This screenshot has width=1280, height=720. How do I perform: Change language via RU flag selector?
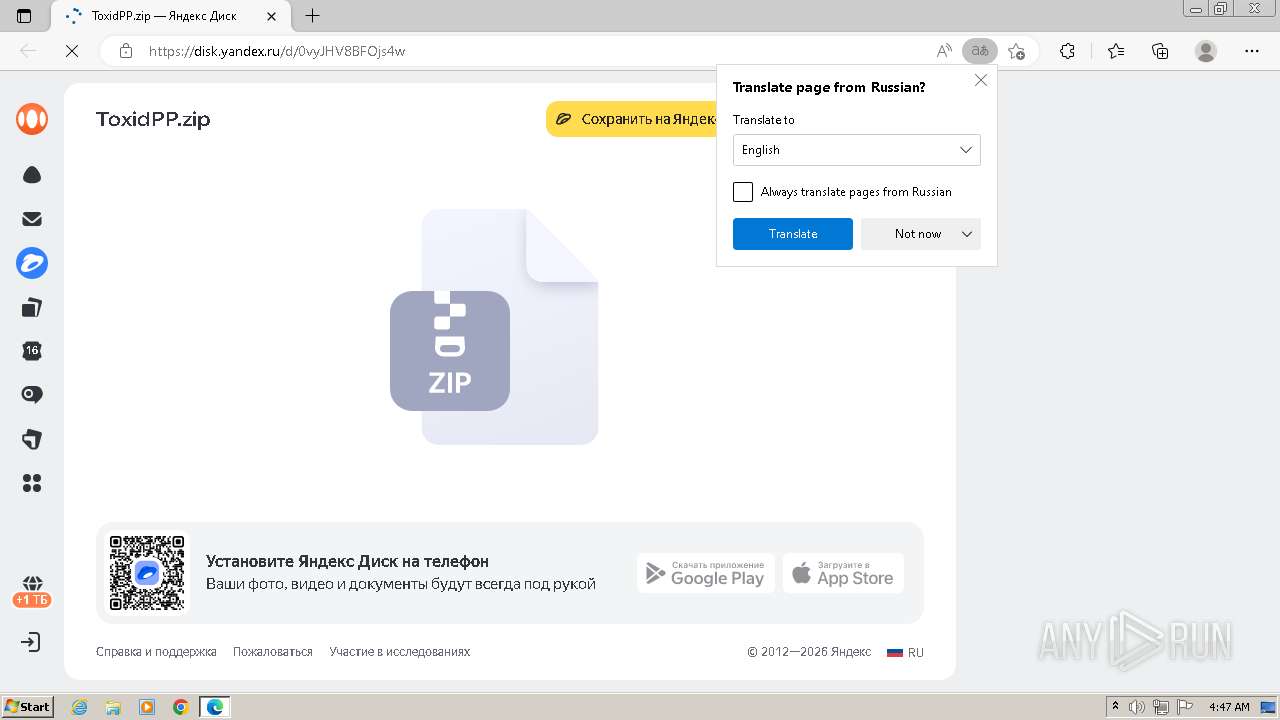905,652
